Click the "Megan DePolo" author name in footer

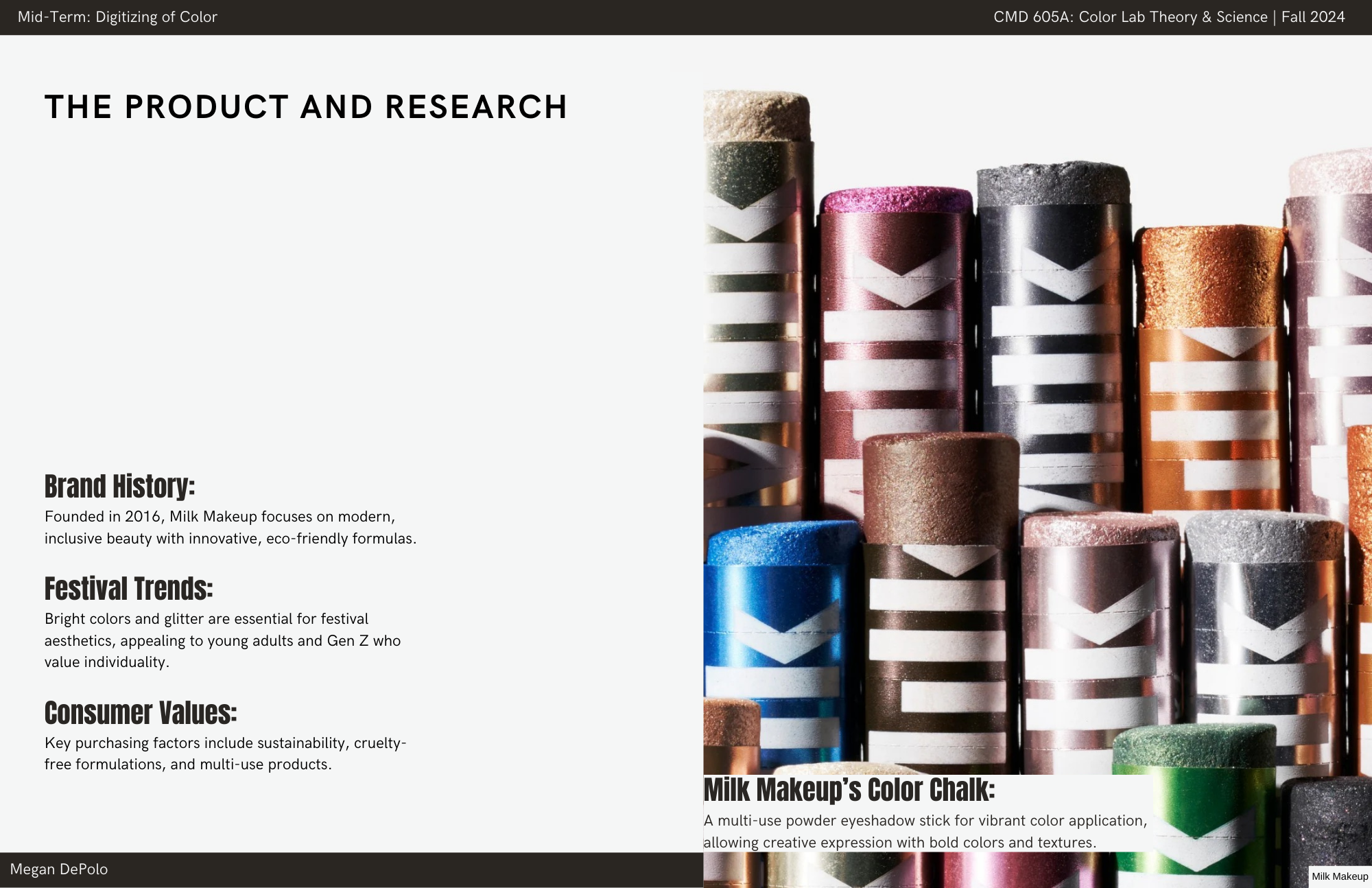pos(59,869)
